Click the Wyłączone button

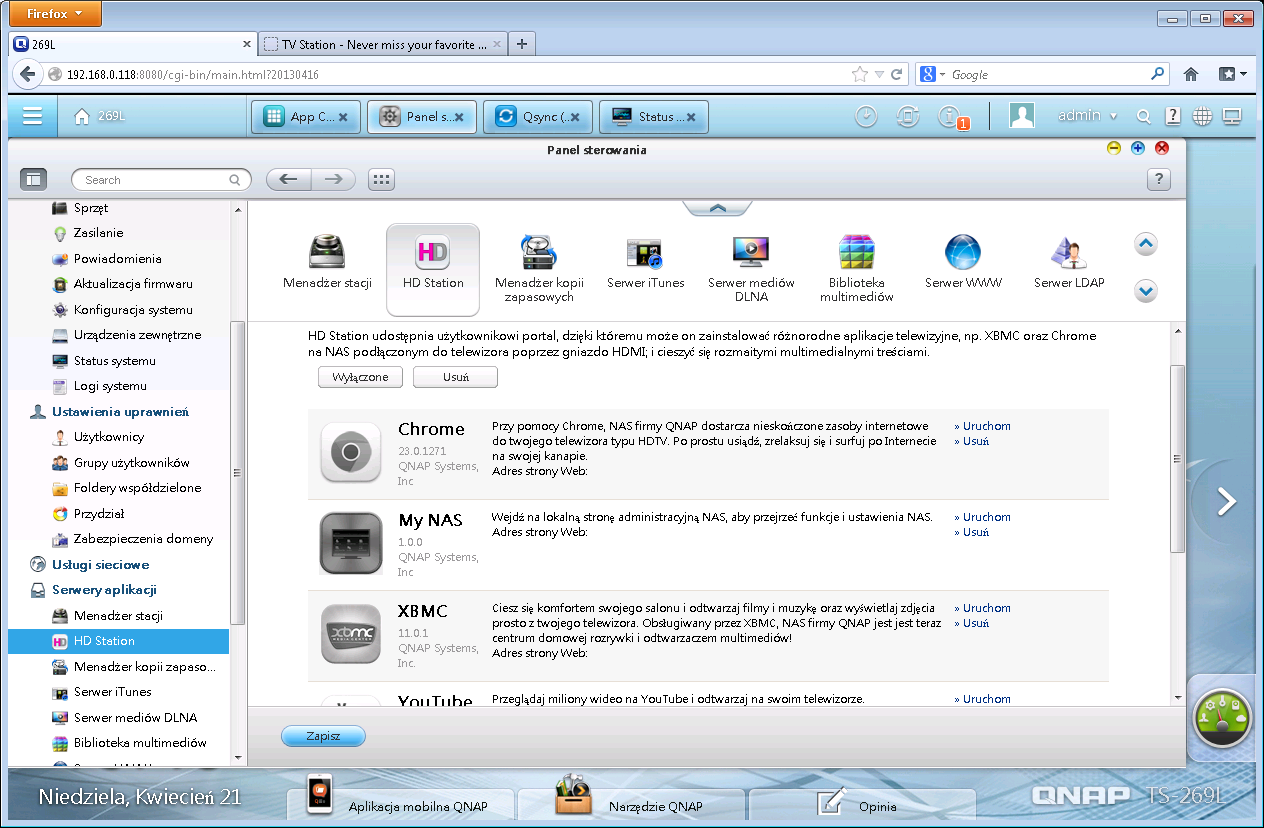360,377
